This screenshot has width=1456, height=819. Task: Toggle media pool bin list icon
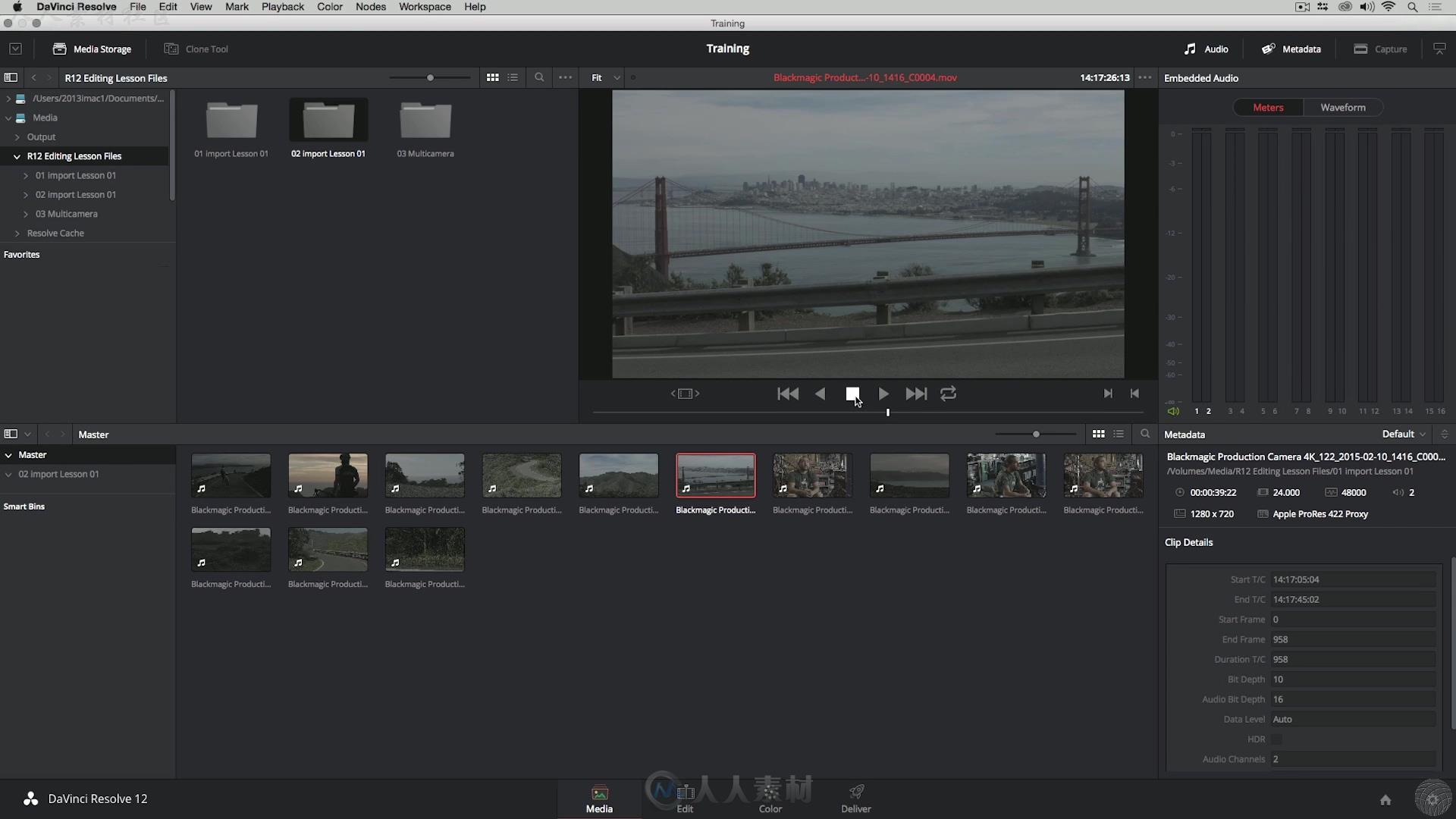pyautogui.click(x=11, y=434)
